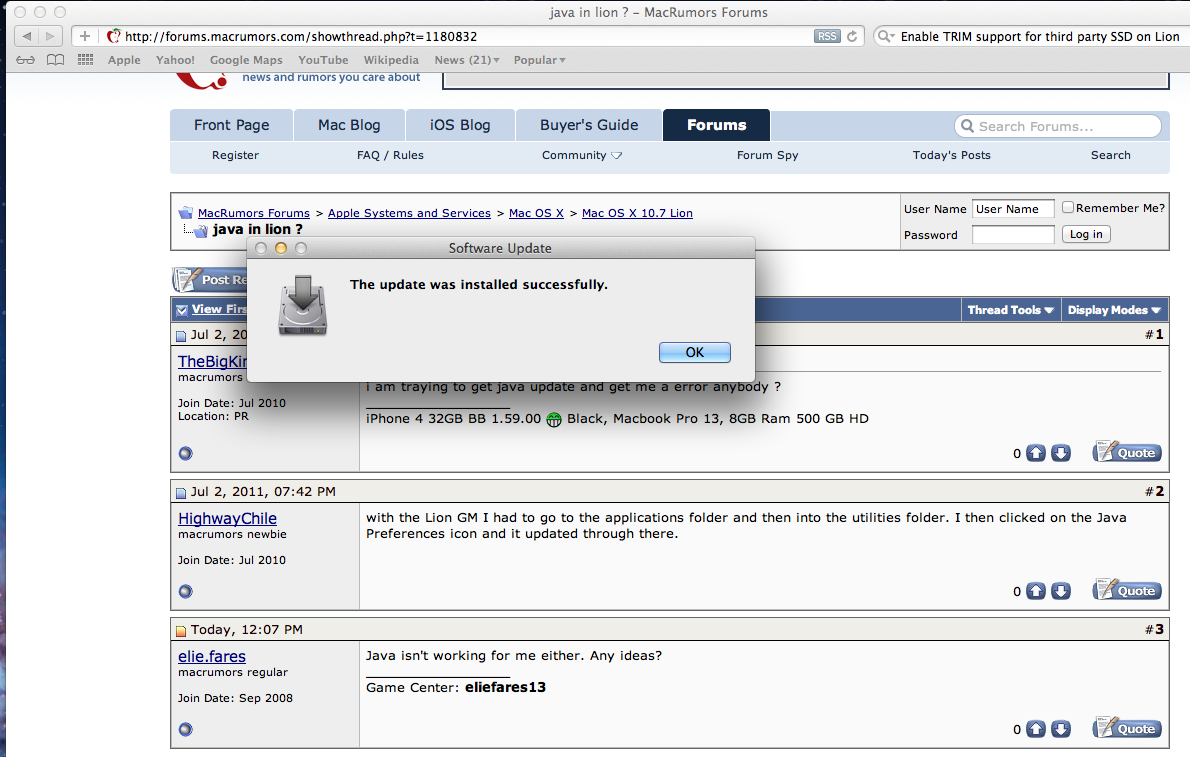Viewport: 1190px width, 757px height.
Task: Click the Safari address bar URL
Action: [x=301, y=36]
